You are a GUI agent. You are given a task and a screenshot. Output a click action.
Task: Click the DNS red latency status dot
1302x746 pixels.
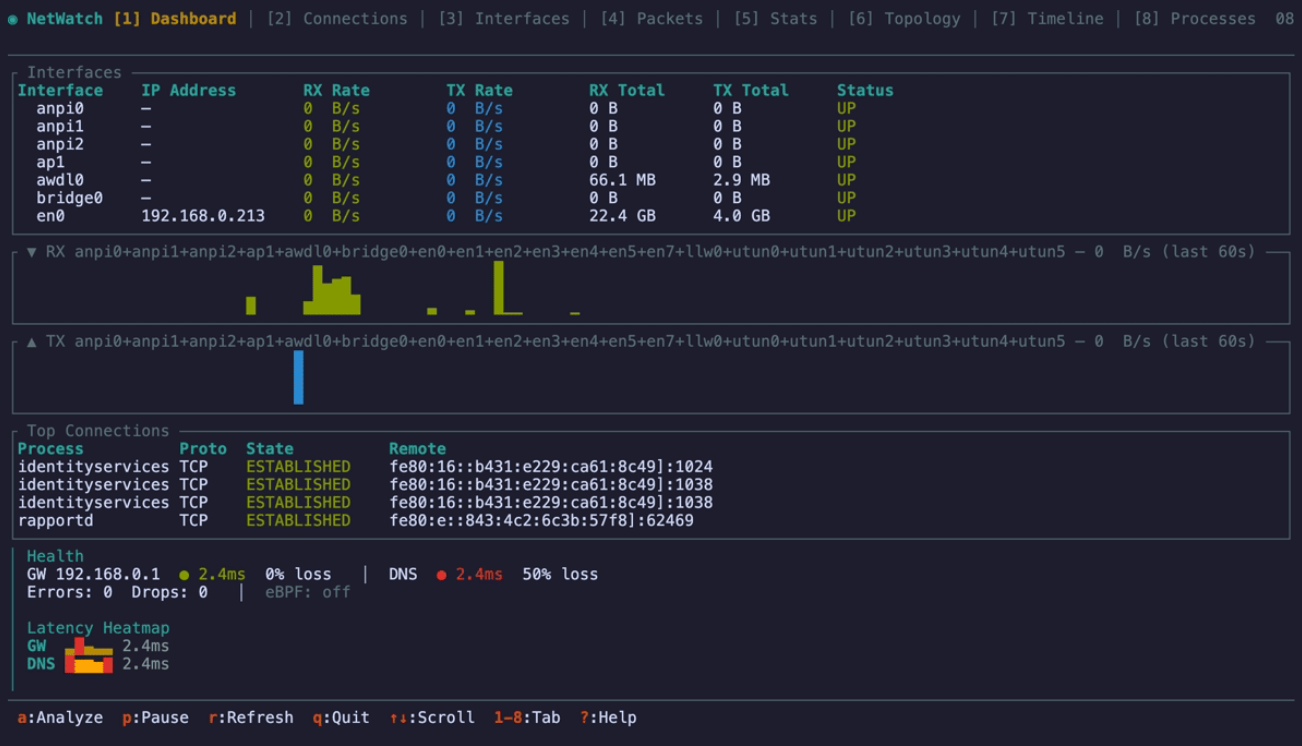[441, 575]
